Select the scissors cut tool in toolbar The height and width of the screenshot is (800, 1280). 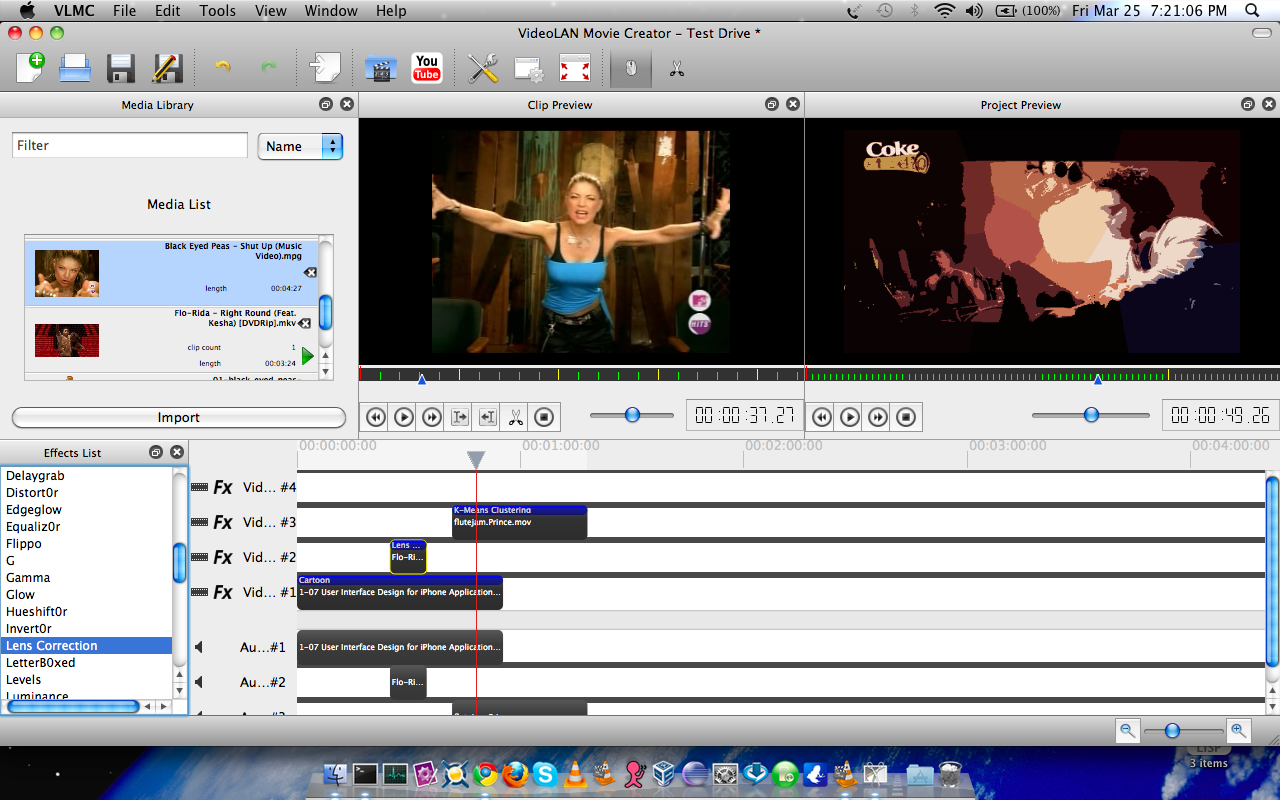coord(677,68)
